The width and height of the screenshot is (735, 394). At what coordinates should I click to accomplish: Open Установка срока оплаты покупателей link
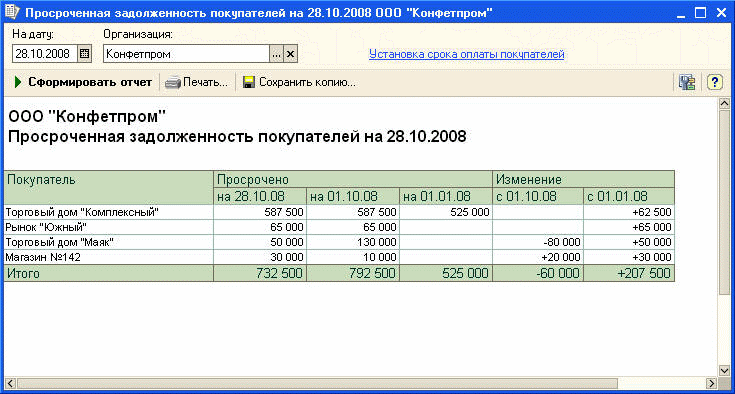[x=466, y=54]
